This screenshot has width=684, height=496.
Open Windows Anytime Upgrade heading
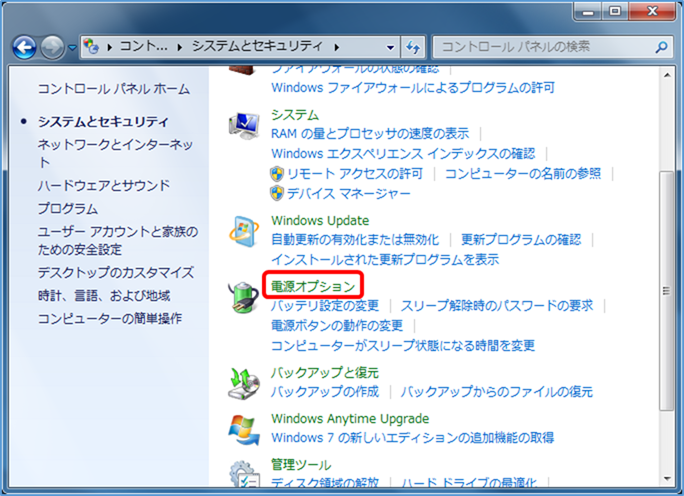(x=350, y=419)
